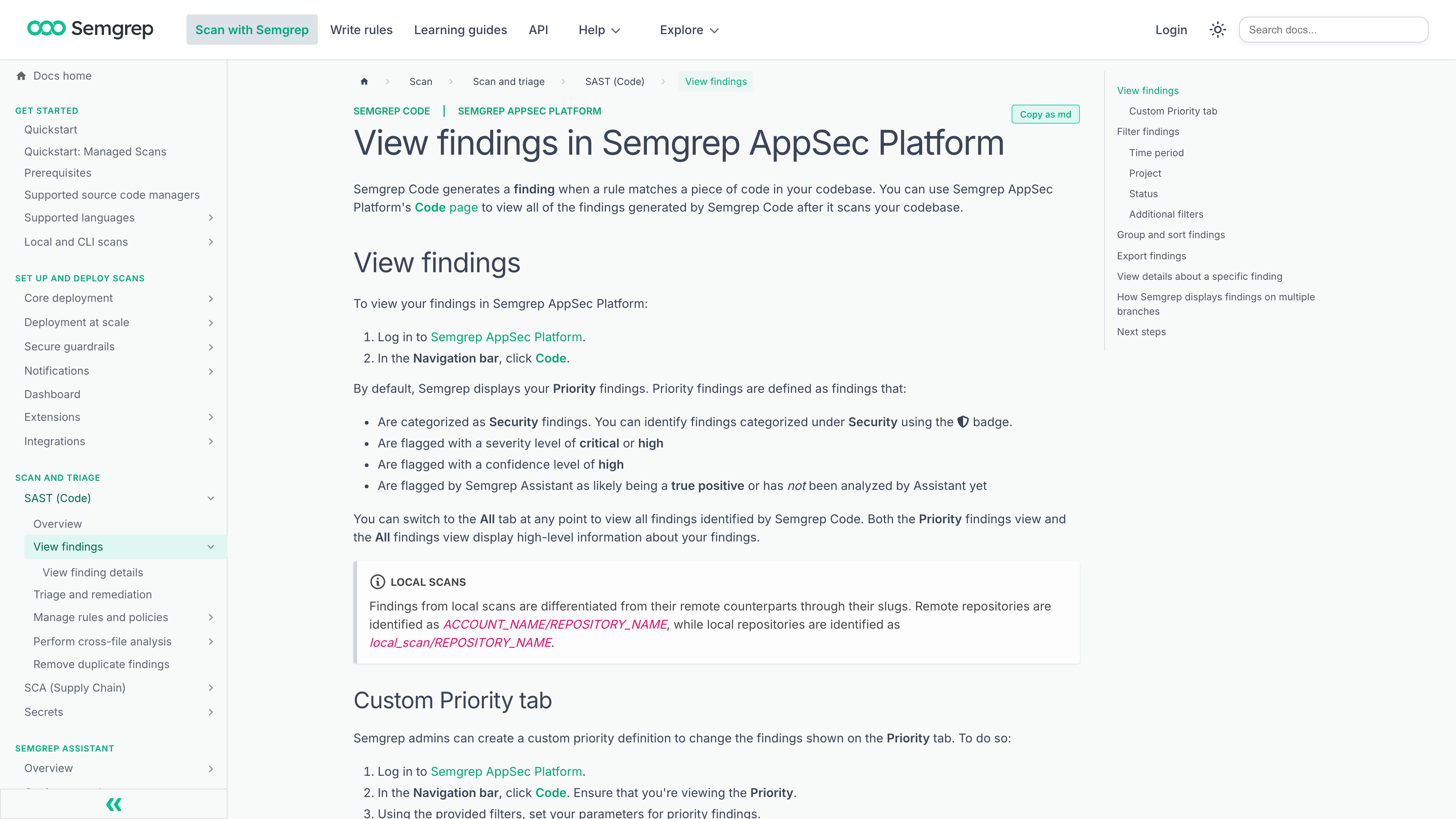Viewport: 1456px width, 819px height.
Task: Expand the Supported languages section
Action: (211, 218)
